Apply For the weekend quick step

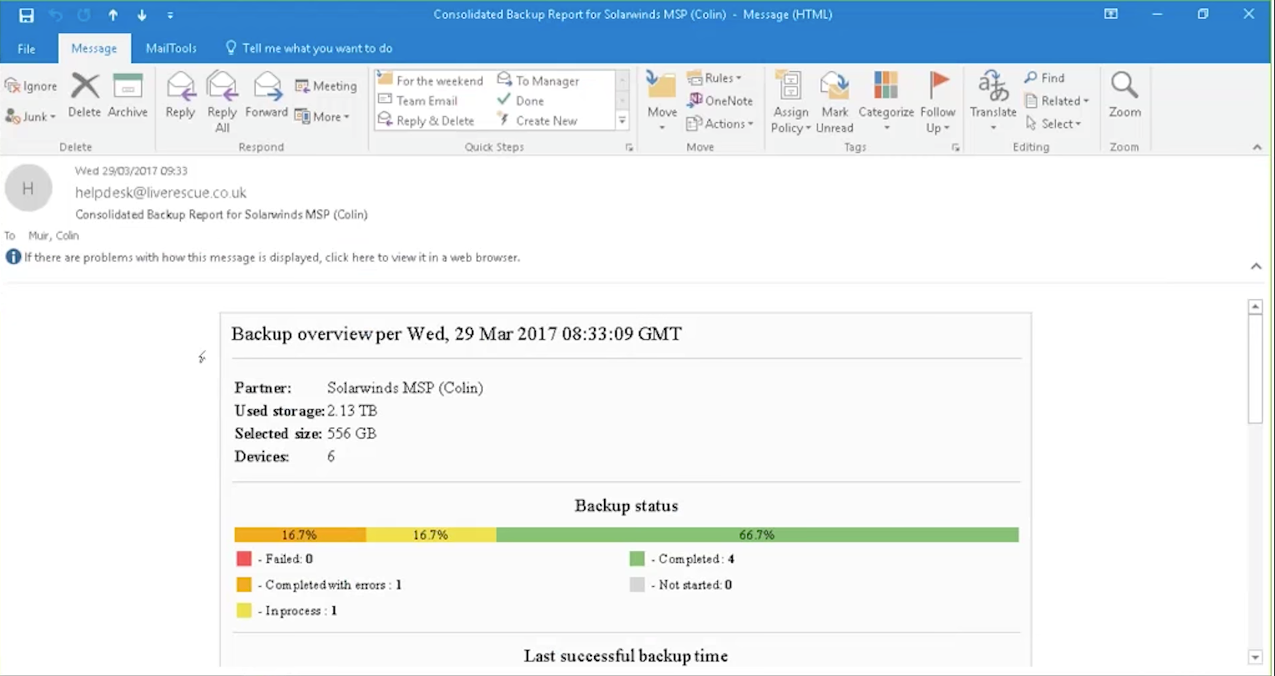tap(431, 80)
